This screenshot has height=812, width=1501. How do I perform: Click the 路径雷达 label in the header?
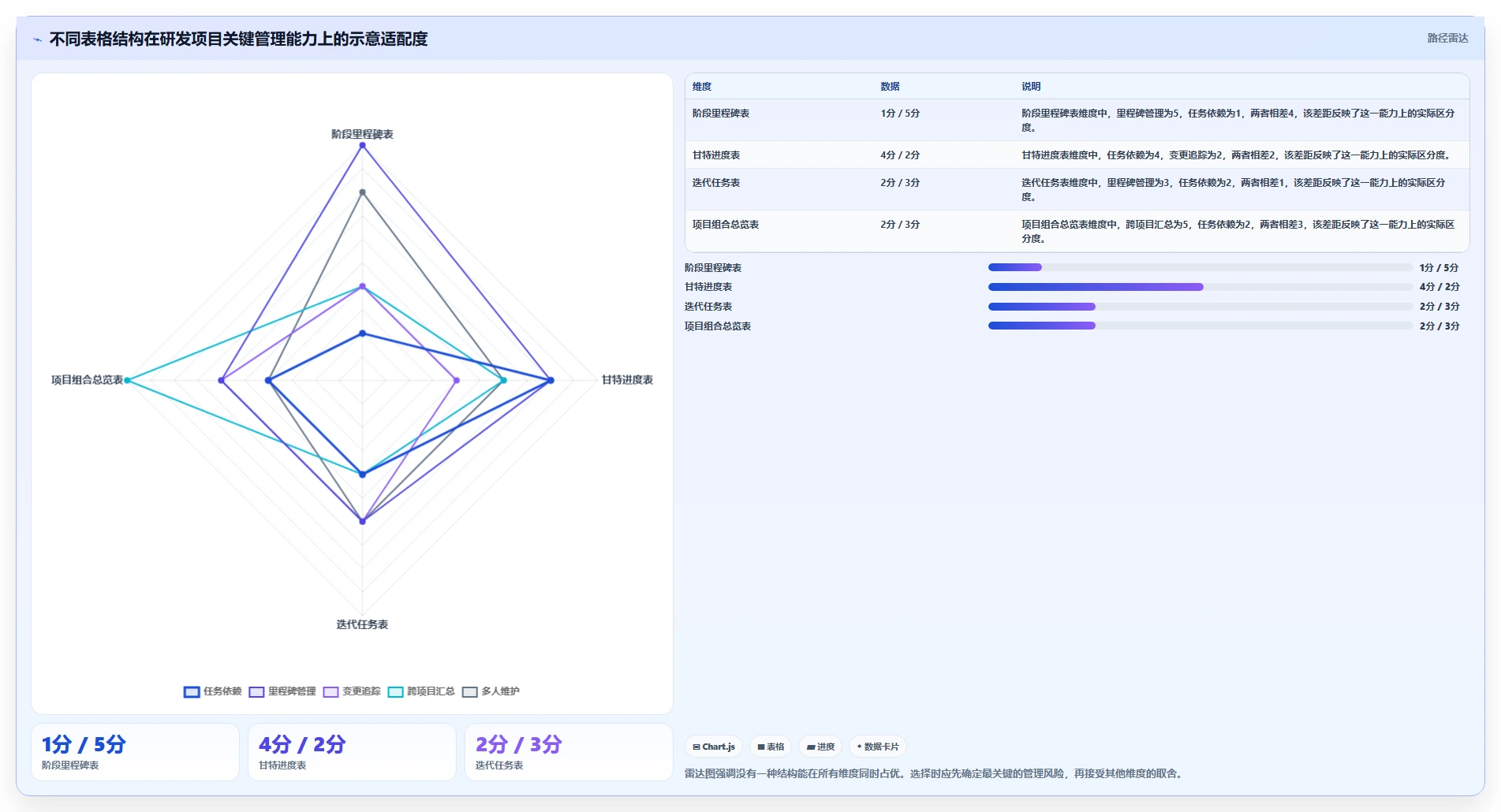(x=1447, y=38)
